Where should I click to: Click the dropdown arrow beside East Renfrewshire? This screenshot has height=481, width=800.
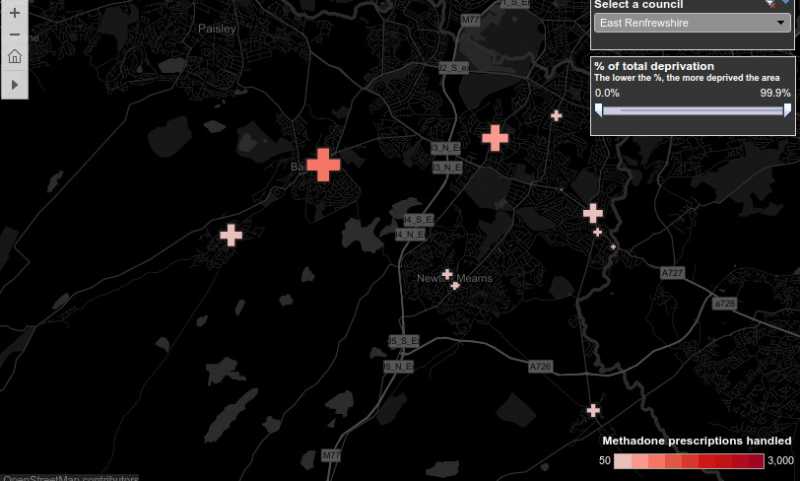point(781,22)
